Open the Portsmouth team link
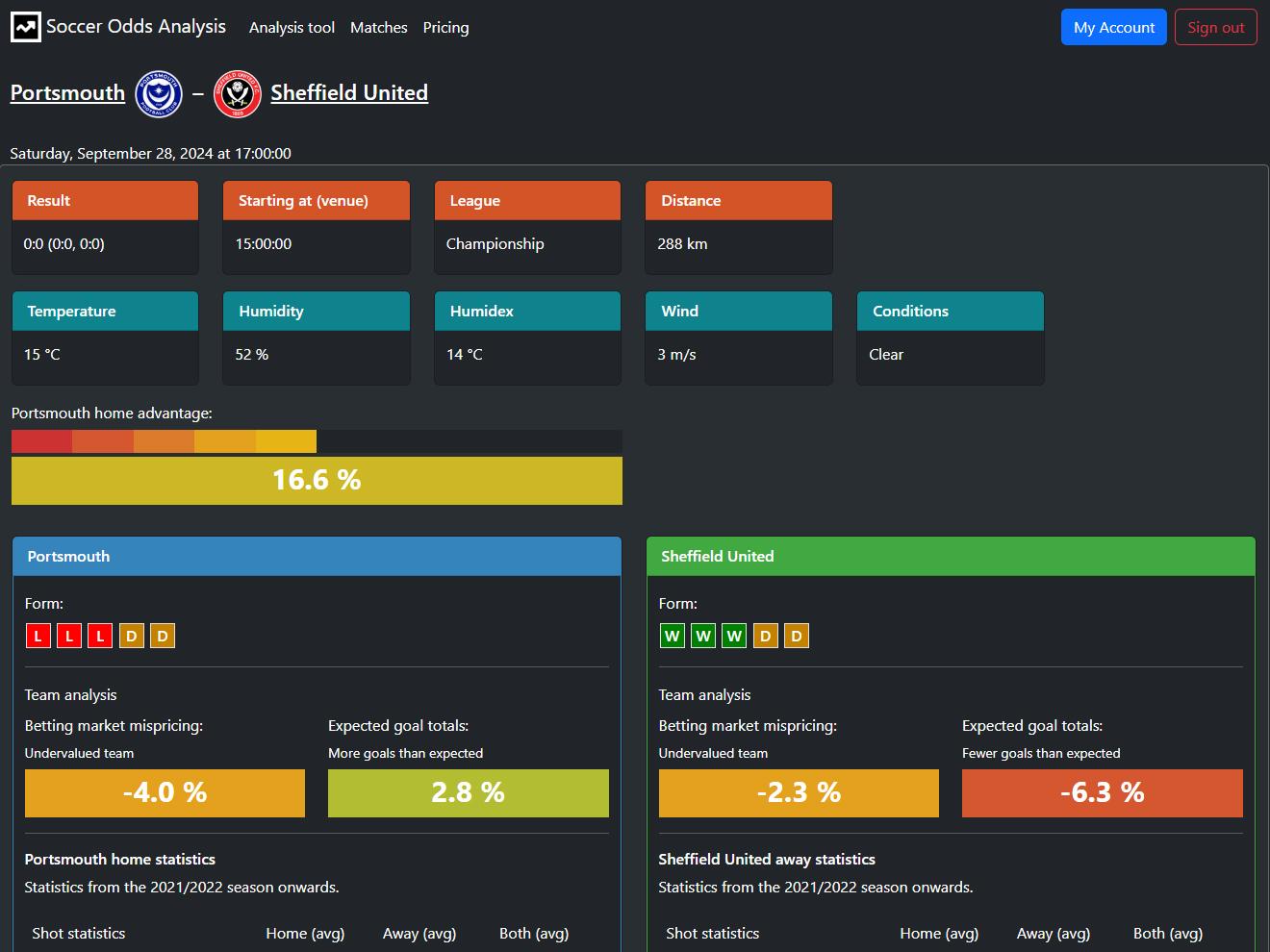 [67, 93]
